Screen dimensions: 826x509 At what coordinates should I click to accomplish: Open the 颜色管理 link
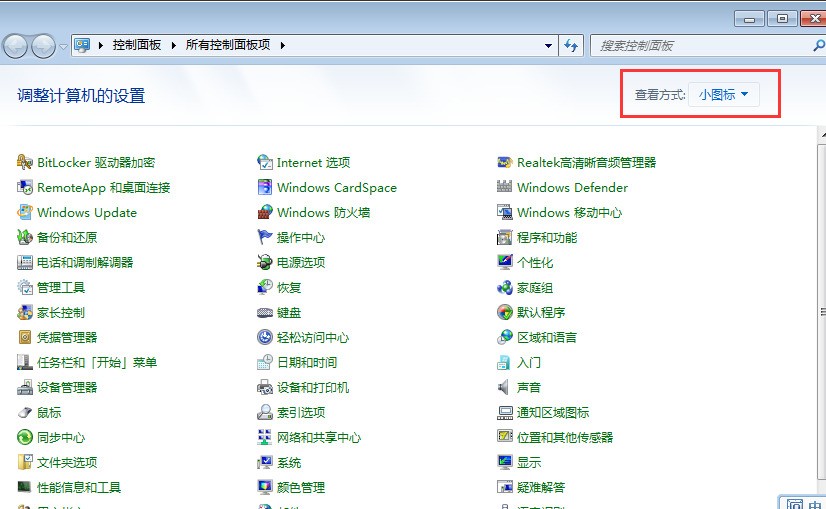click(301, 487)
